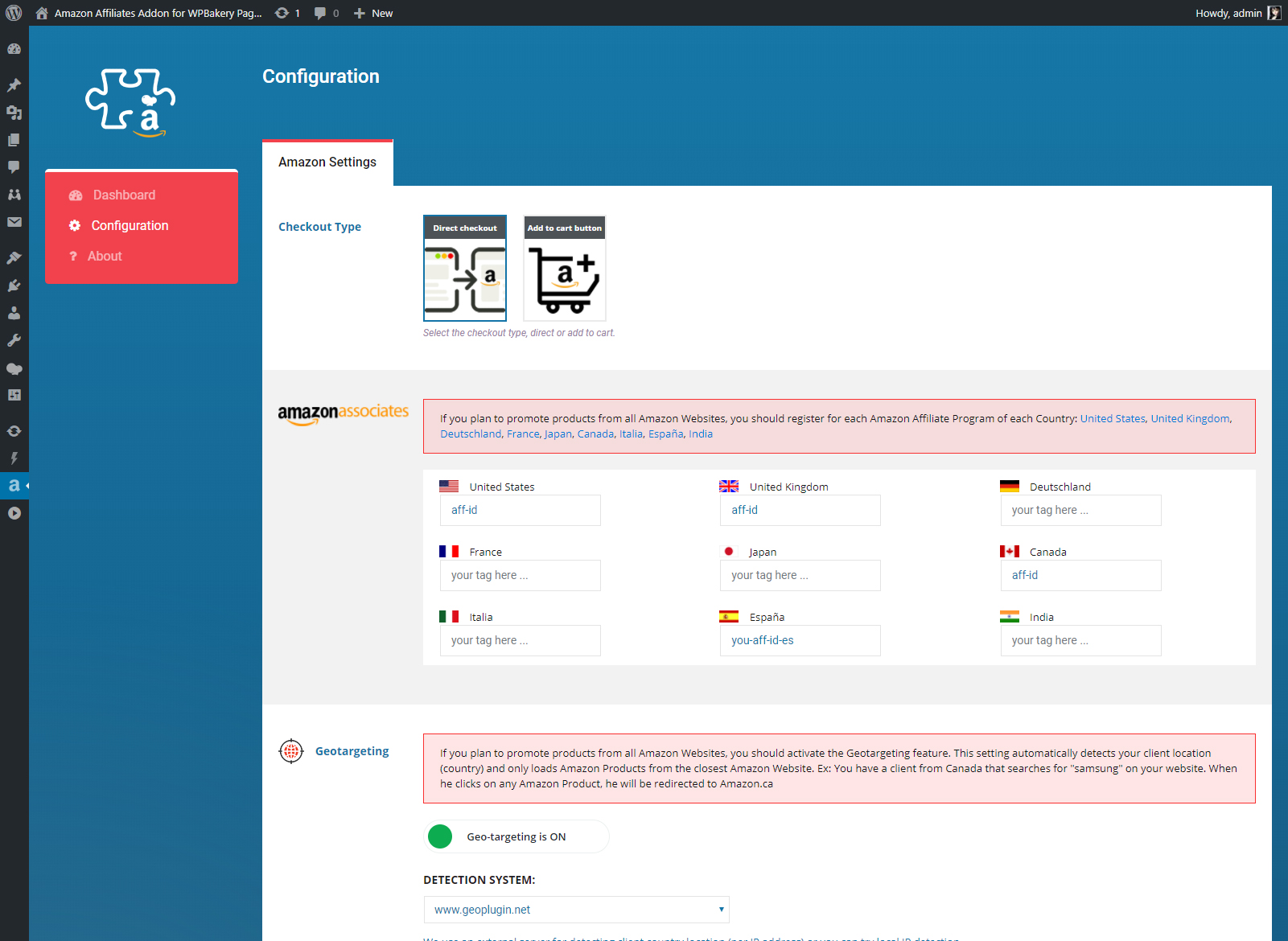Open the United States affiliate program link

coord(1113,418)
